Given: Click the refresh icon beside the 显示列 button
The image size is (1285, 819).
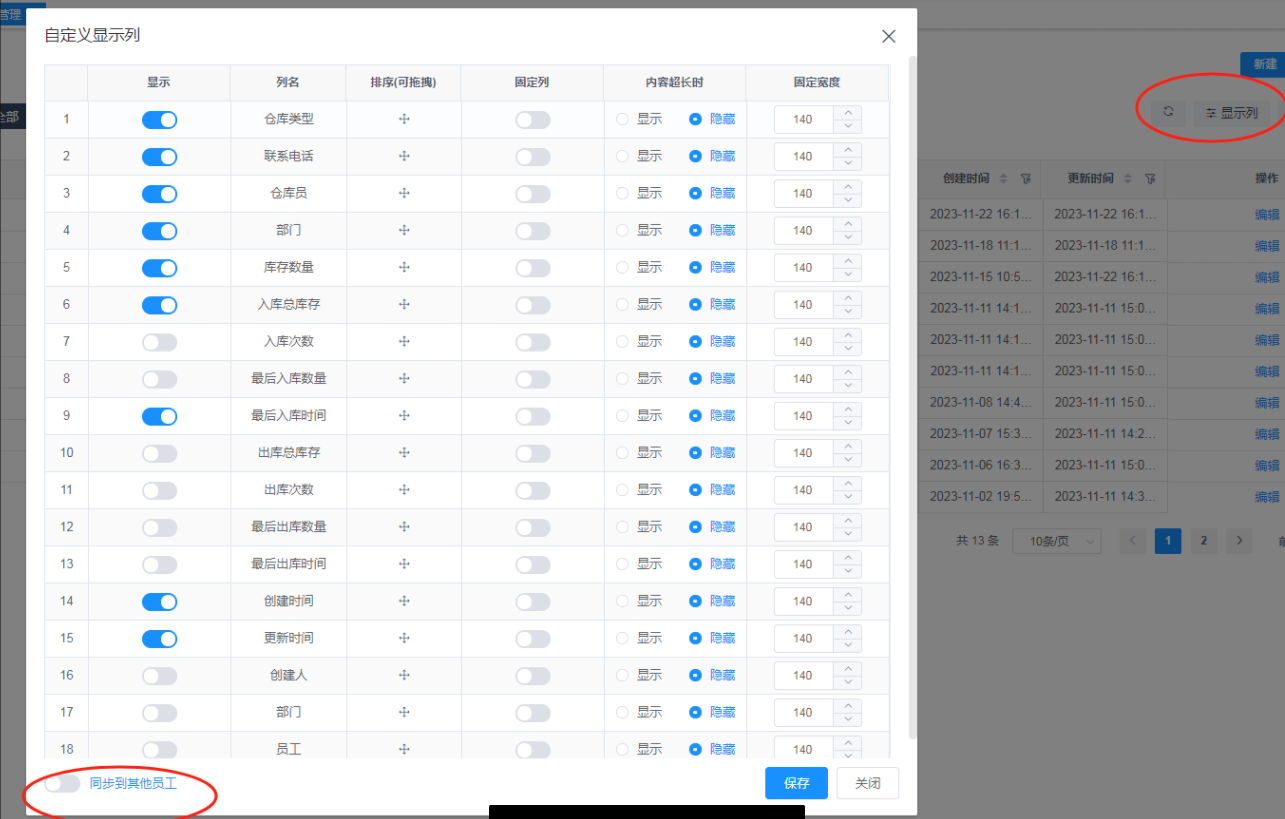Looking at the screenshot, I should (x=1167, y=112).
